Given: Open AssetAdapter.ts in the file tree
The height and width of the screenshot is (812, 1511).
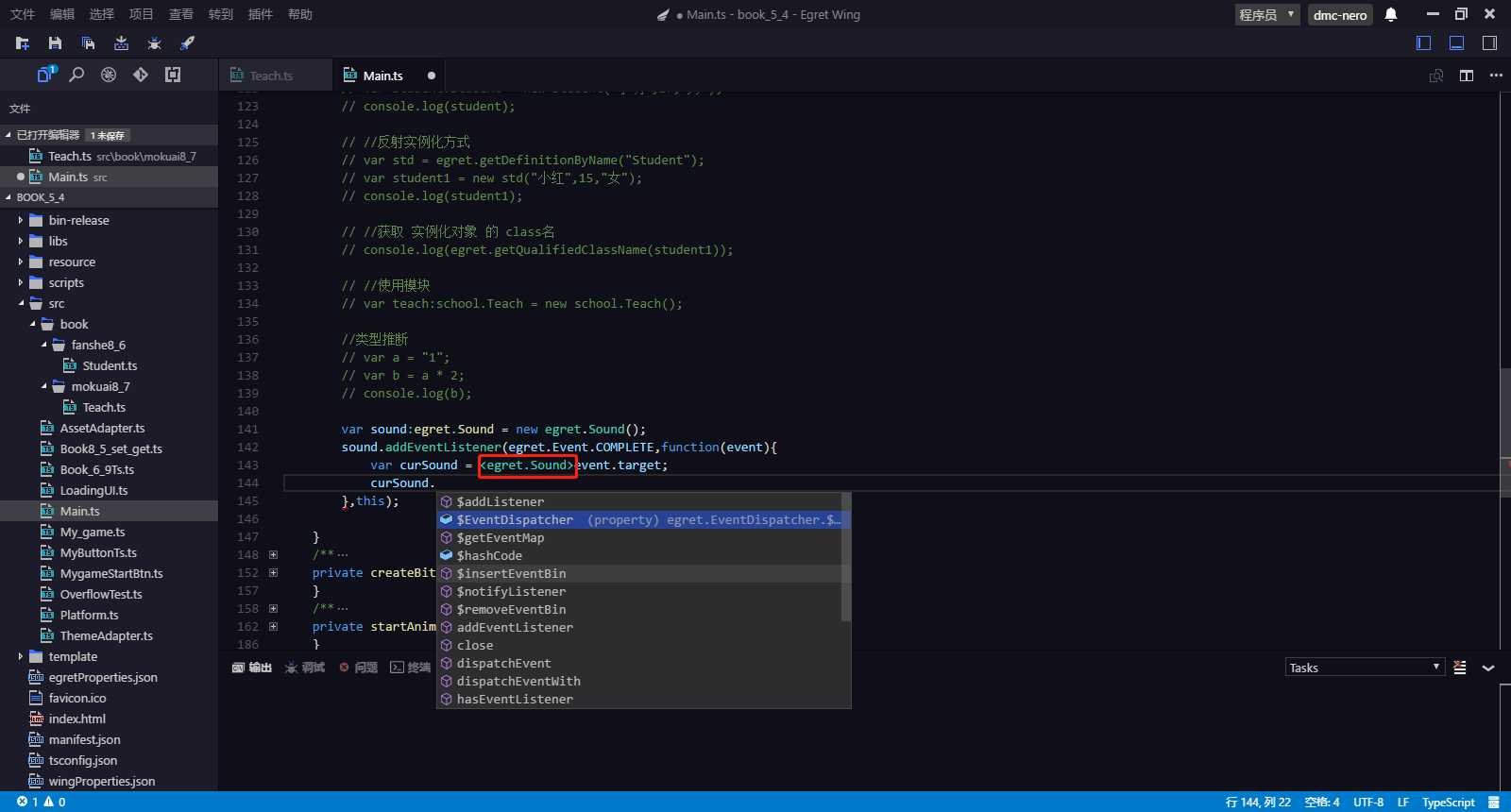Looking at the screenshot, I should tap(102, 428).
